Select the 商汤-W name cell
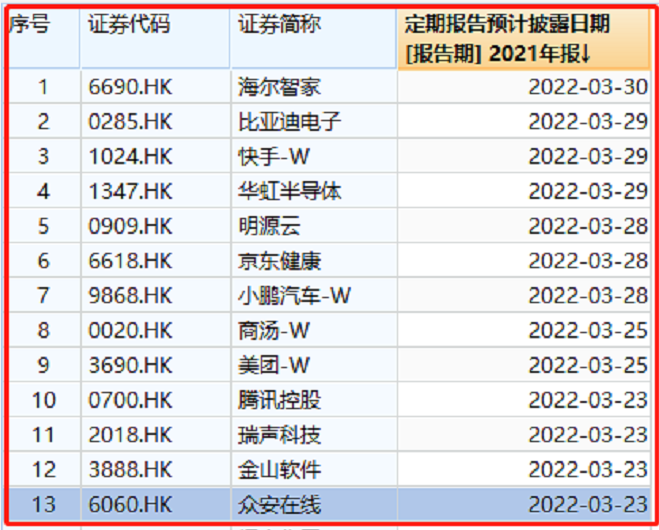Screen dimensions: 659x530 (x=314, y=331)
